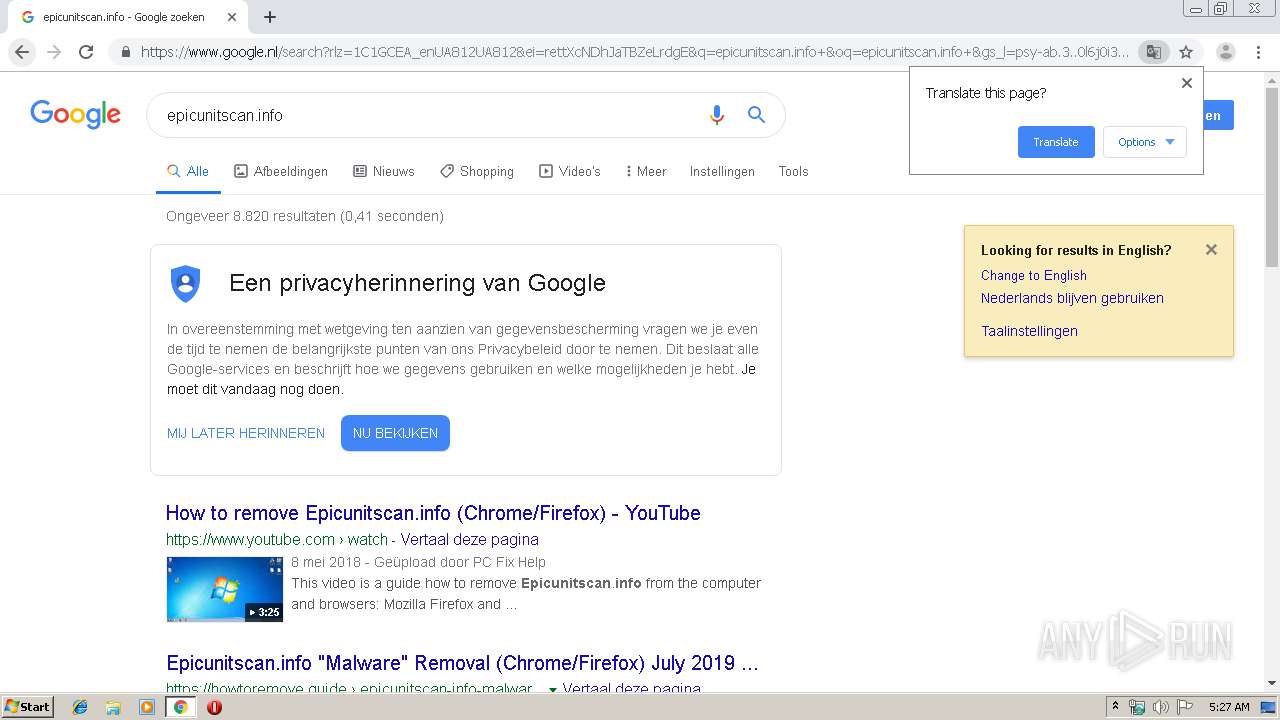Reload the page with the refresh icon
This screenshot has width=1280, height=720.
(x=86, y=52)
